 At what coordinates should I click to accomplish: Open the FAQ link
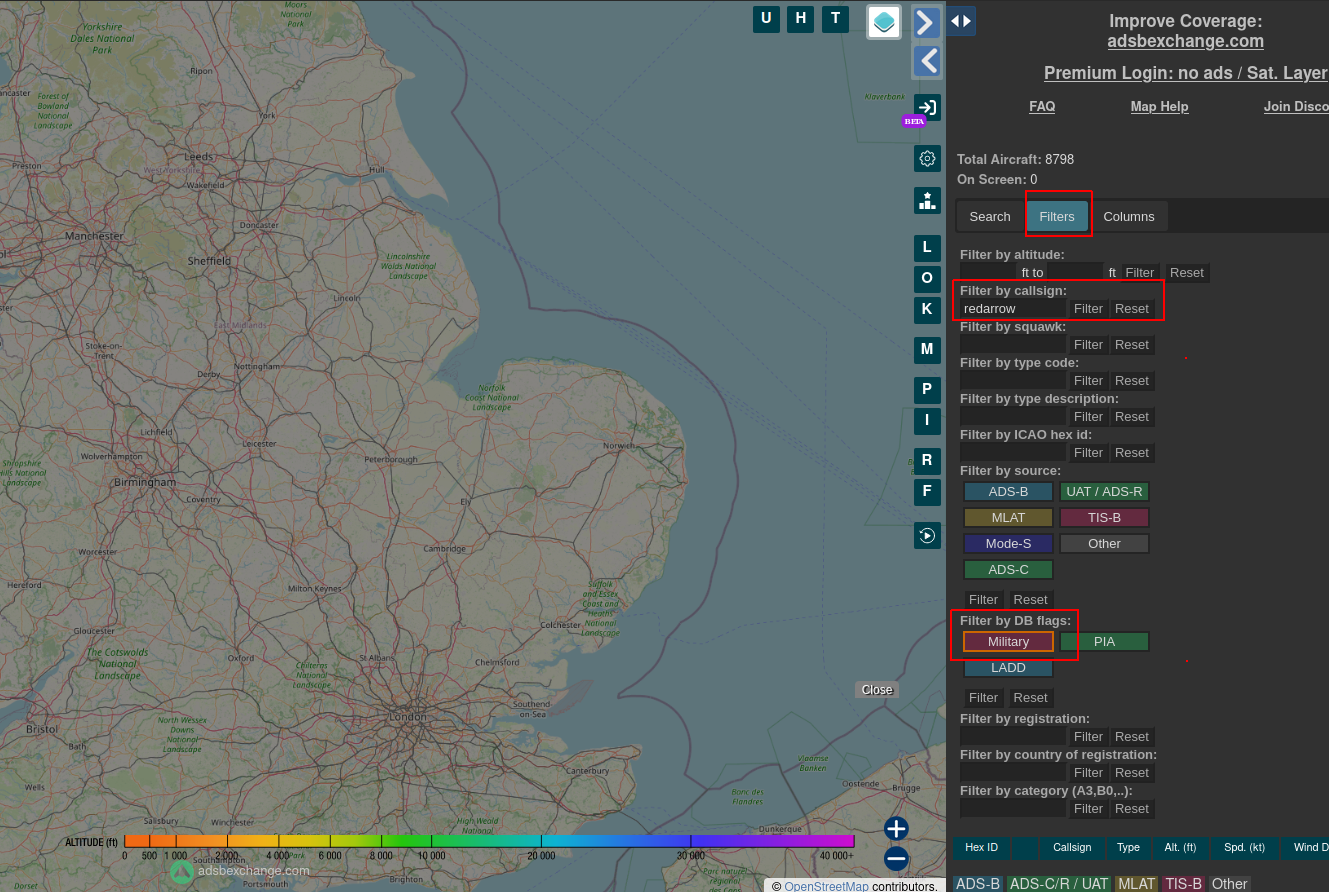click(1042, 106)
